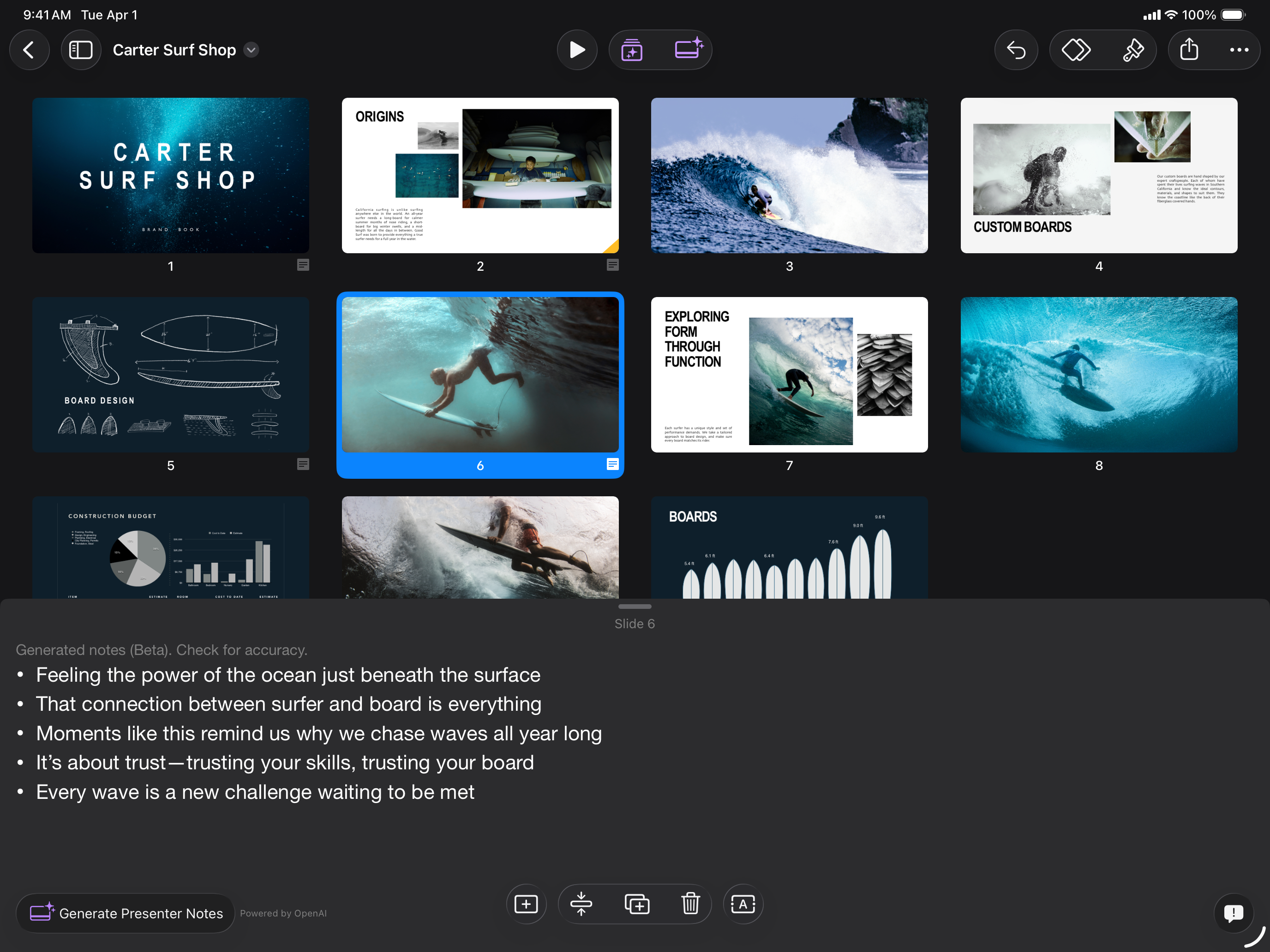The width and height of the screenshot is (1270, 952).
Task: Tap the skip slide icon
Action: [x=581, y=904]
